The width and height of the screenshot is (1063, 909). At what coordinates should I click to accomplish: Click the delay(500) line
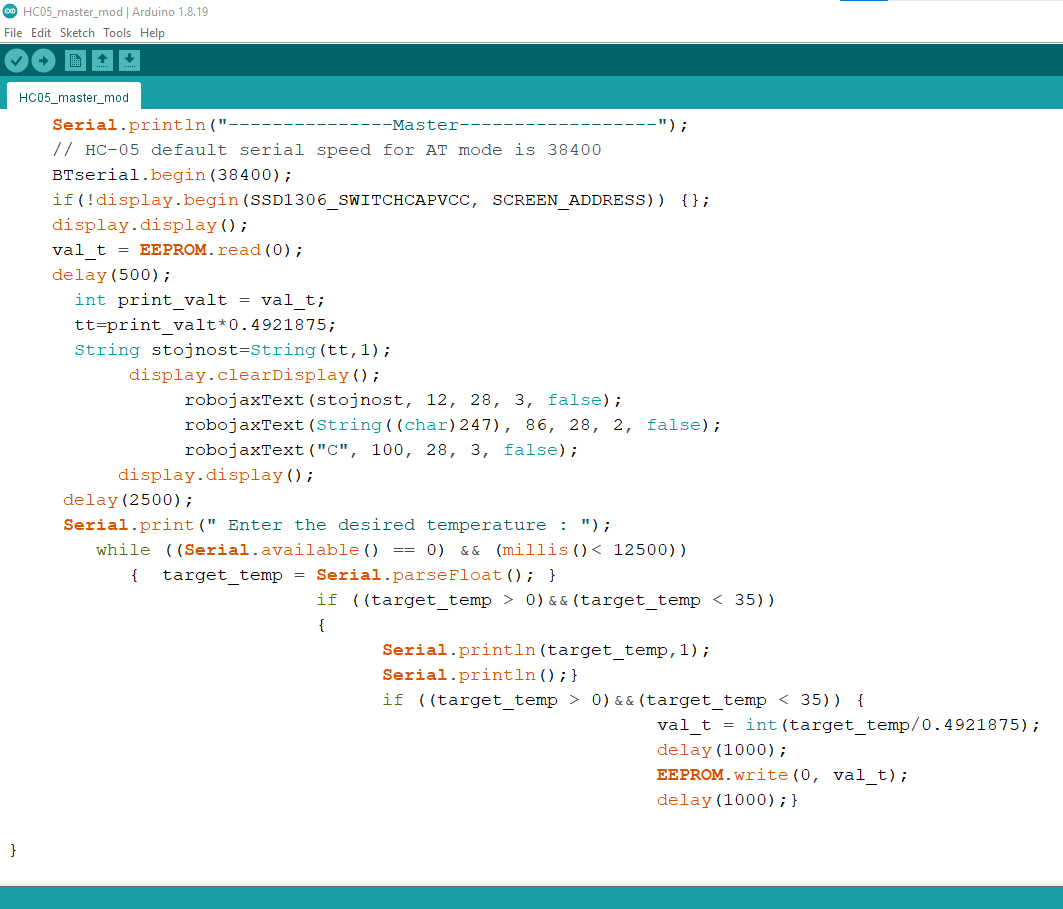112,275
